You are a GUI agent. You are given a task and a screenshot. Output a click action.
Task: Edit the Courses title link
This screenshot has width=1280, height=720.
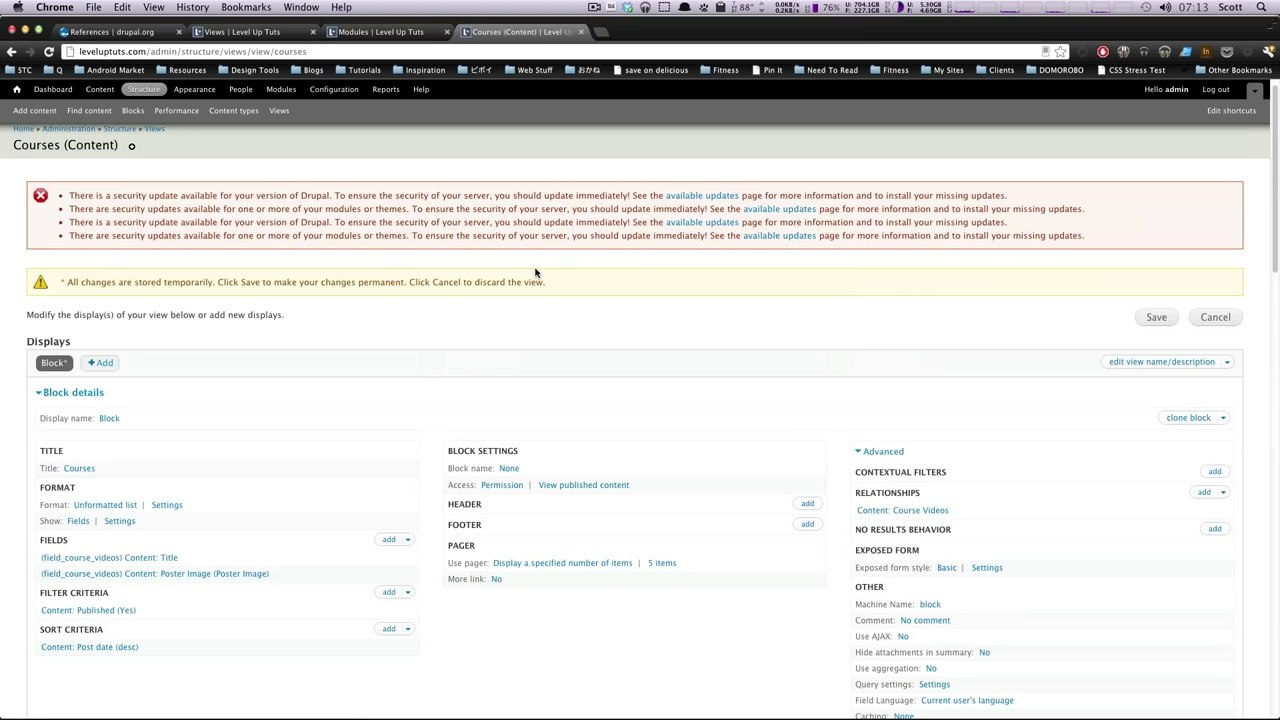pyautogui.click(x=79, y=468)
